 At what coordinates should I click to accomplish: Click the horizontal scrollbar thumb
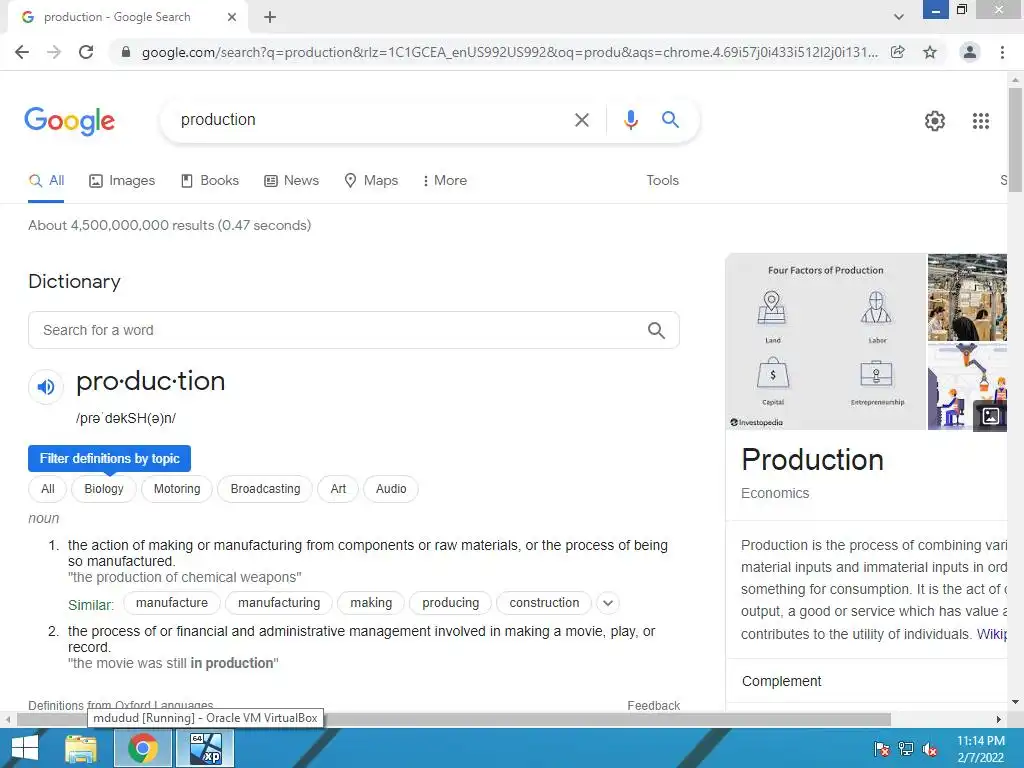pyautogui.click(x=454, y=719)
